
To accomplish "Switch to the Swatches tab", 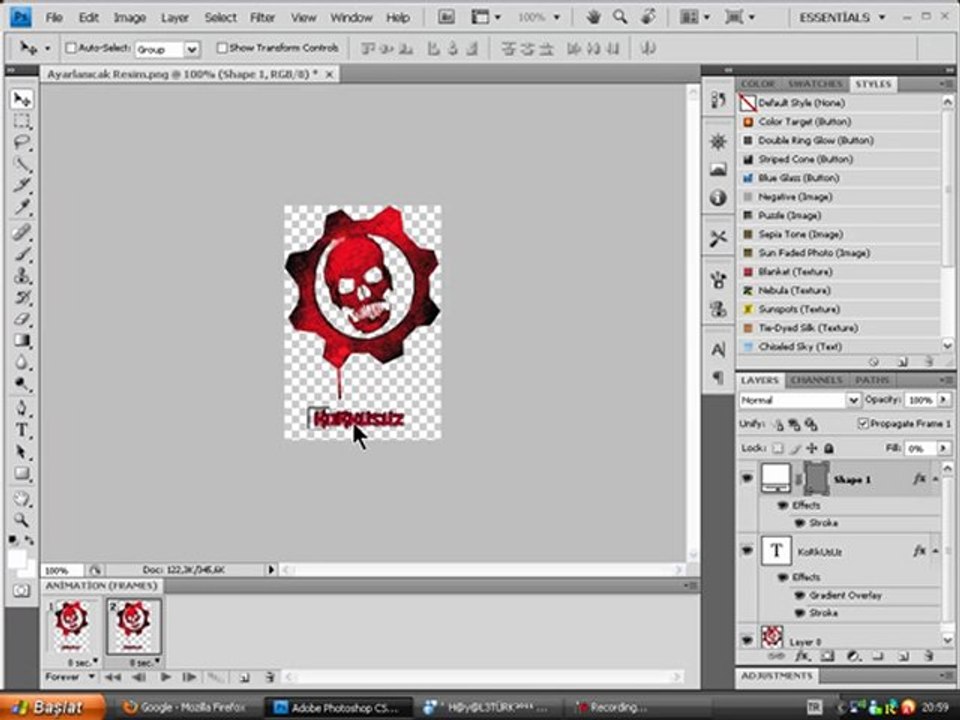I will (815, 84).
